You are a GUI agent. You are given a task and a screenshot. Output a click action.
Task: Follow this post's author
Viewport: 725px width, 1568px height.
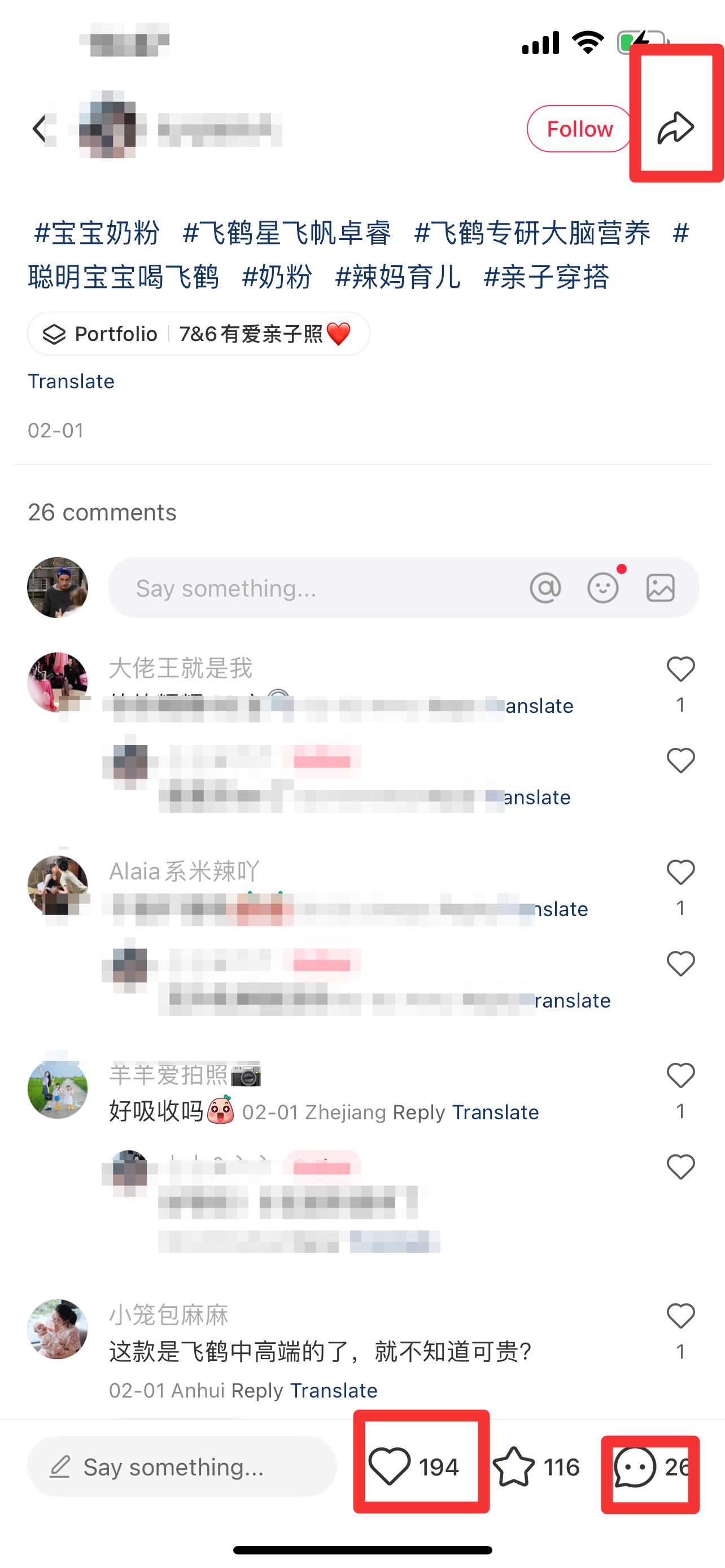[x=579, y=129]
